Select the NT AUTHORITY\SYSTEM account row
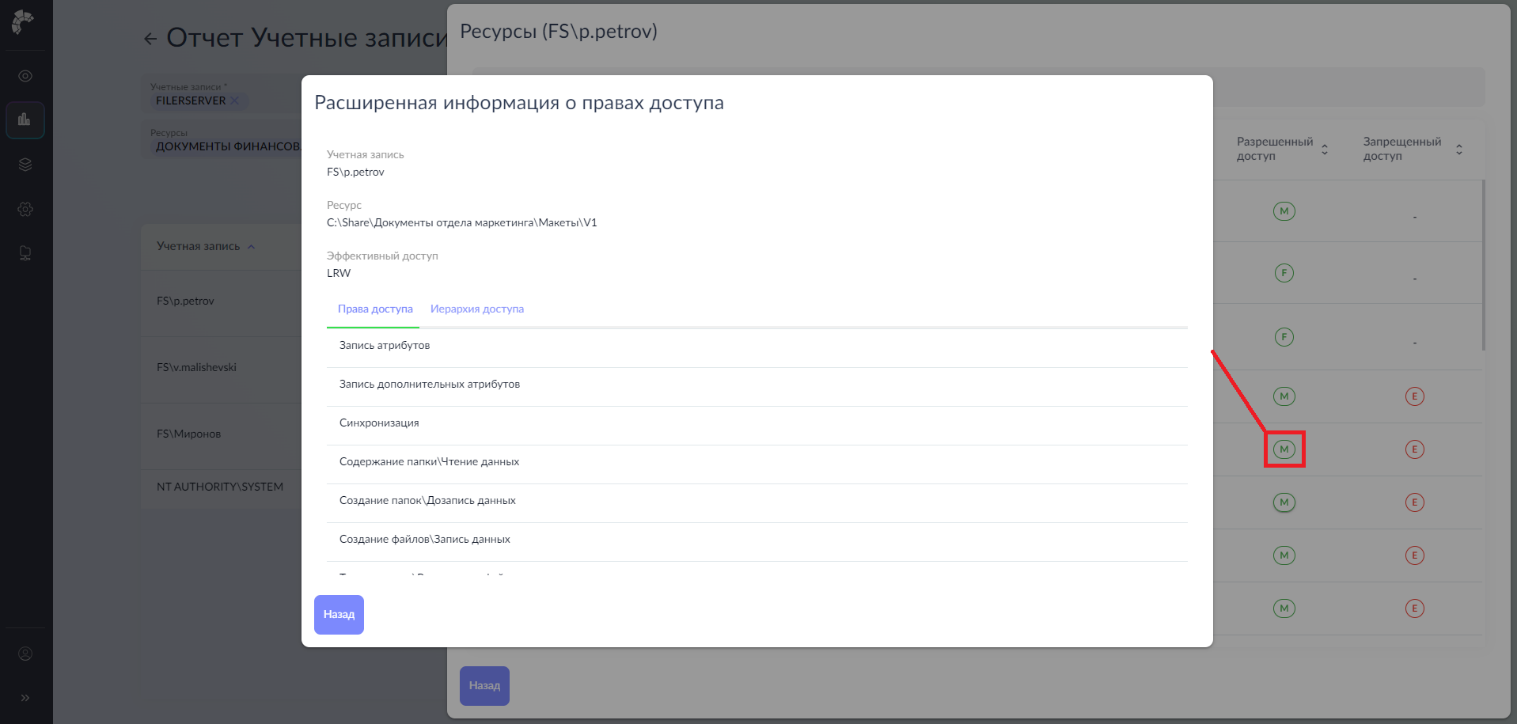The image size is (1517, 724). [222, 487]
